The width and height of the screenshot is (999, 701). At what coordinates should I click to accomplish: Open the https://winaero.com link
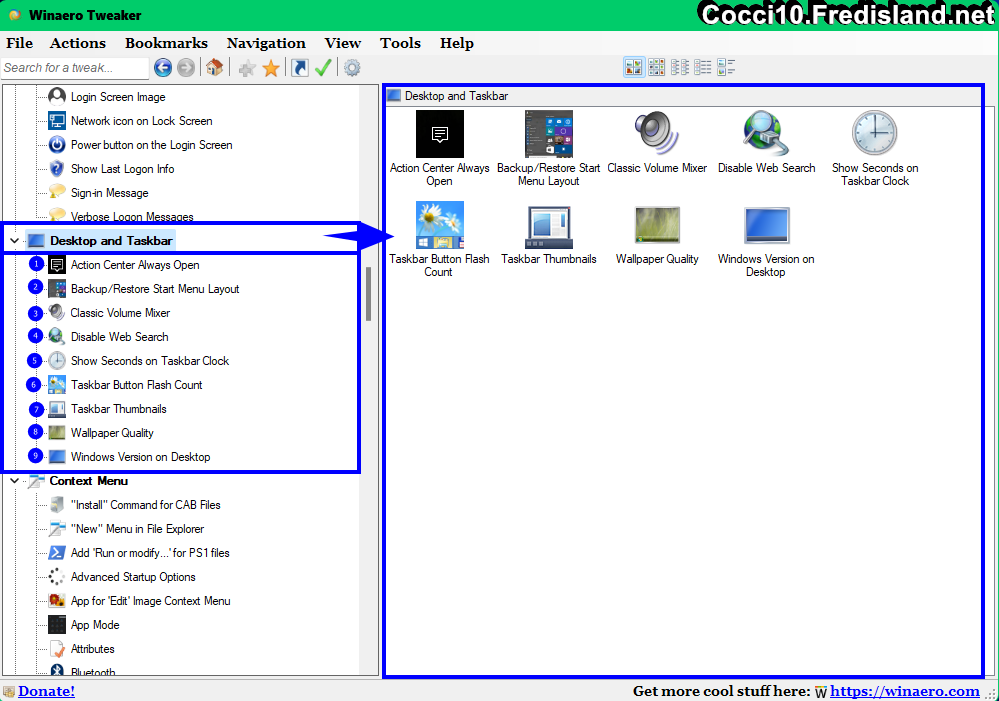pyautogui.click(x=905, y=691)
